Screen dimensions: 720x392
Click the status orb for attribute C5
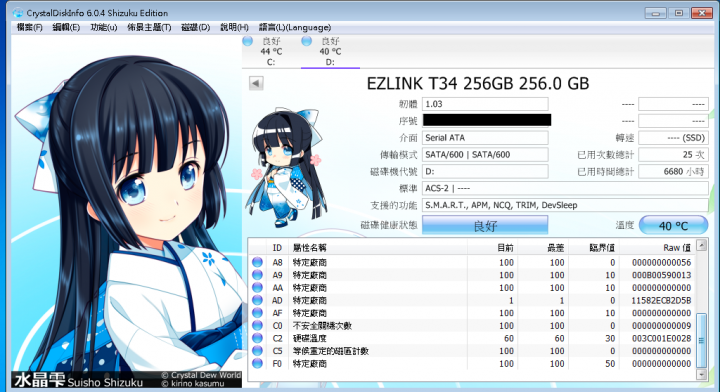tap(257, 351)
